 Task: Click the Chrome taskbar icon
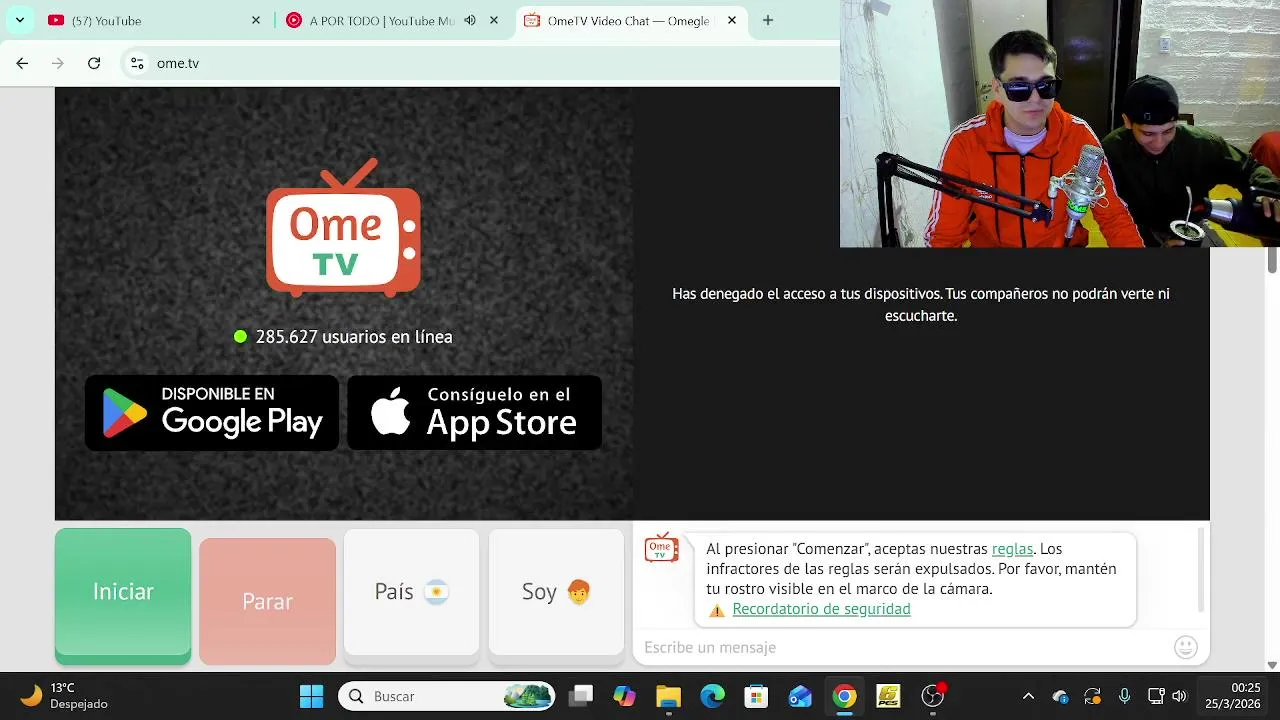click(845, 696)
